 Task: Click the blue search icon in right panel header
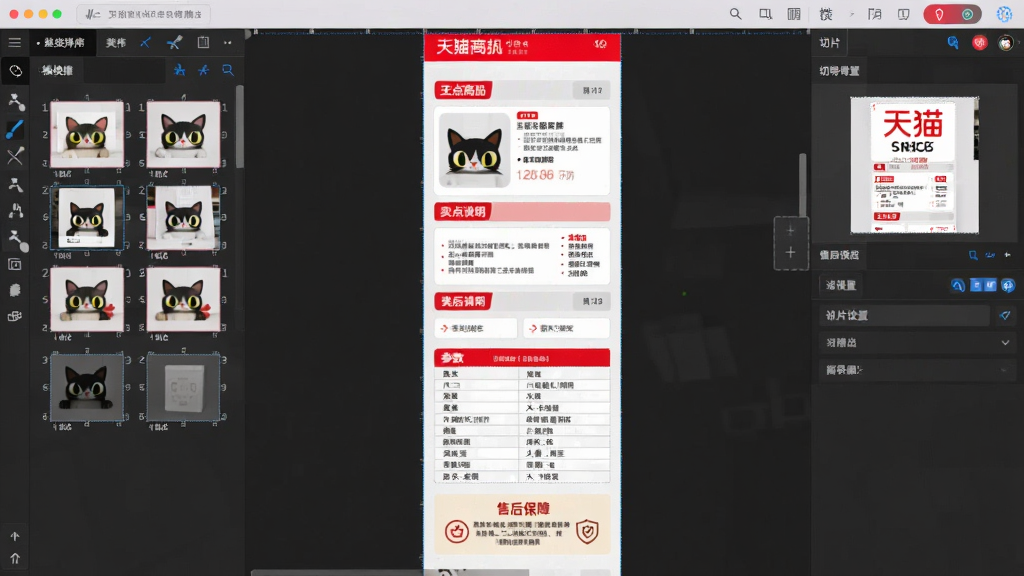953,42
